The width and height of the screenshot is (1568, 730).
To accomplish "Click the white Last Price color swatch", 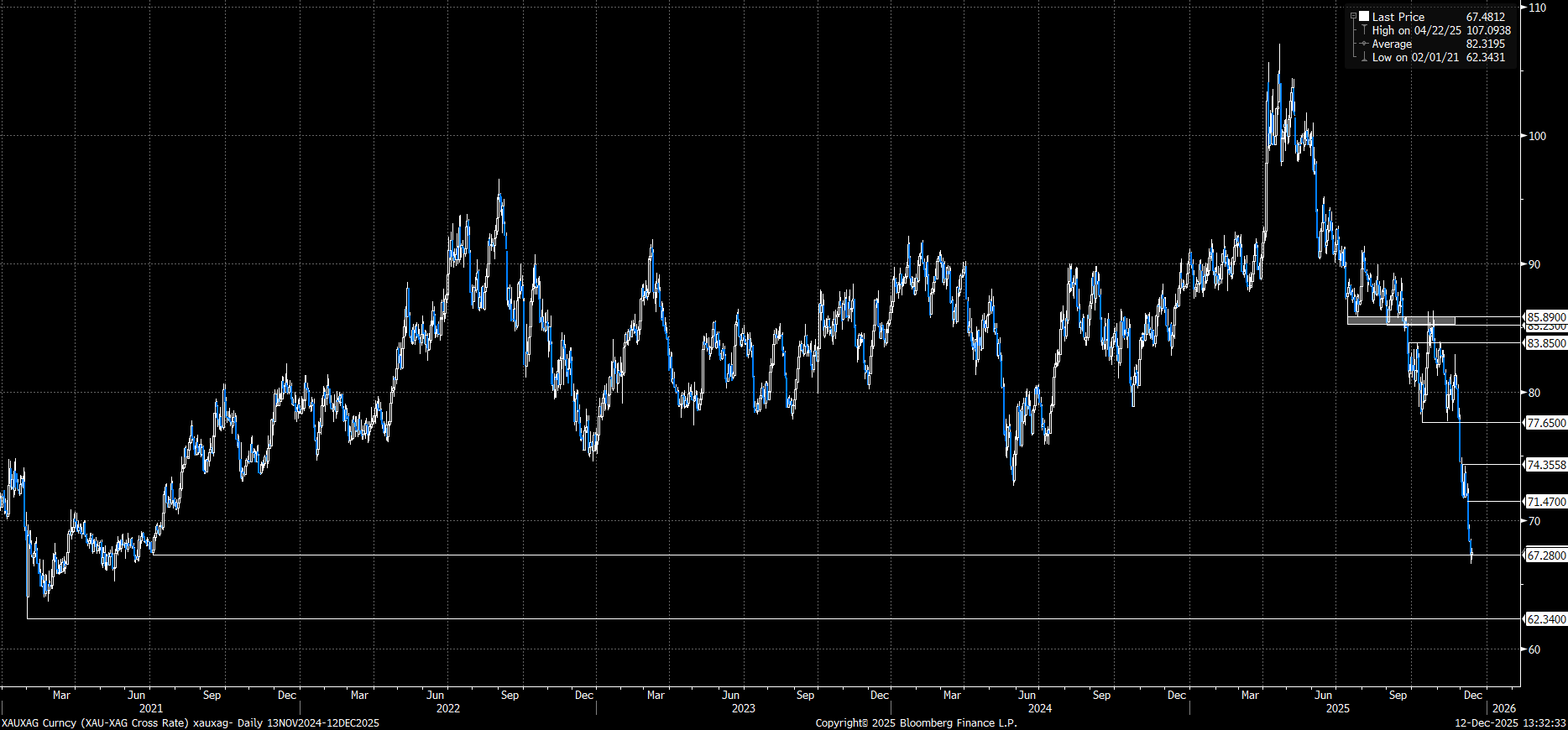I will [x=1365, y=17].
